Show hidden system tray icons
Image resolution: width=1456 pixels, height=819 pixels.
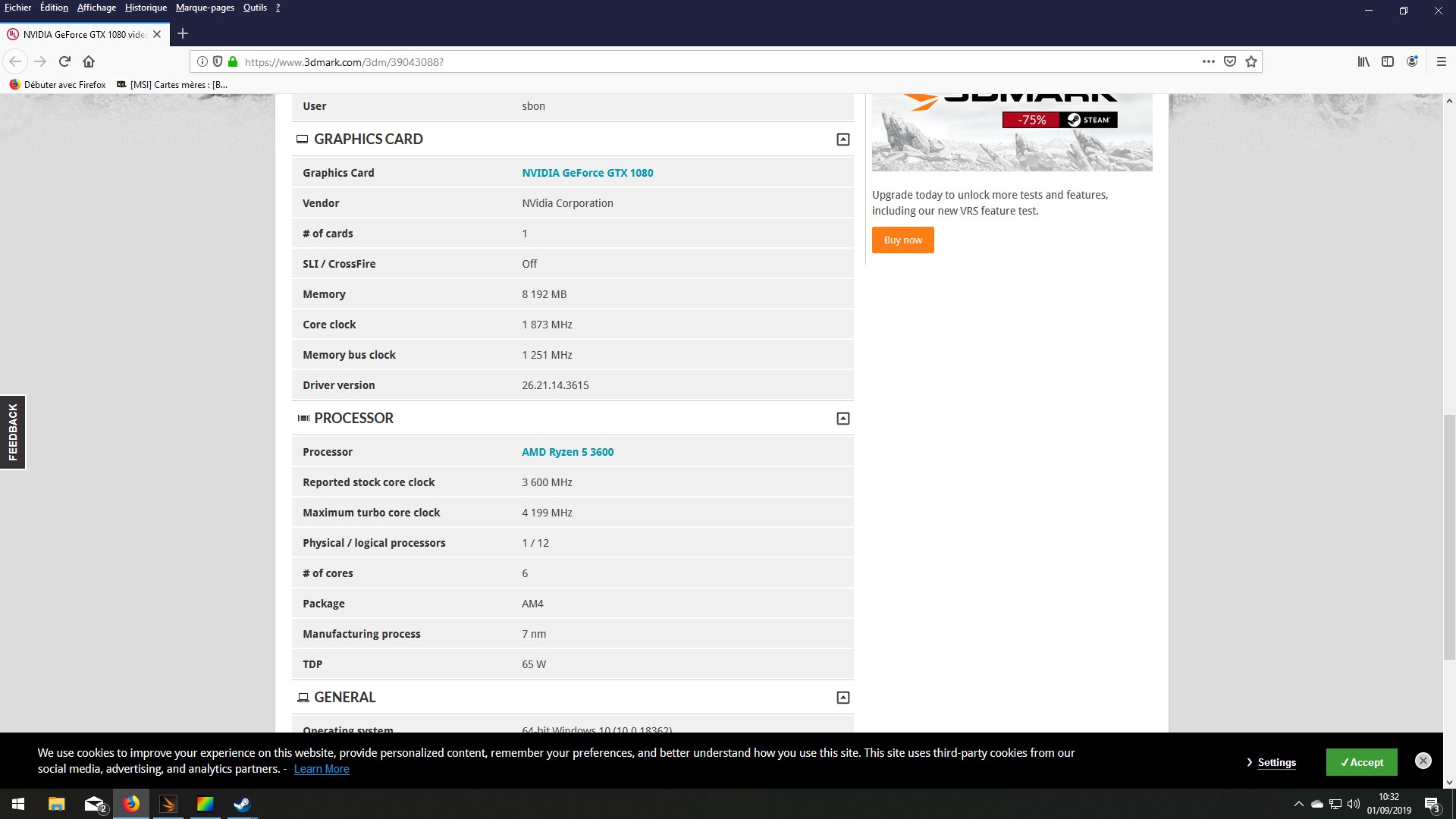1298,804
